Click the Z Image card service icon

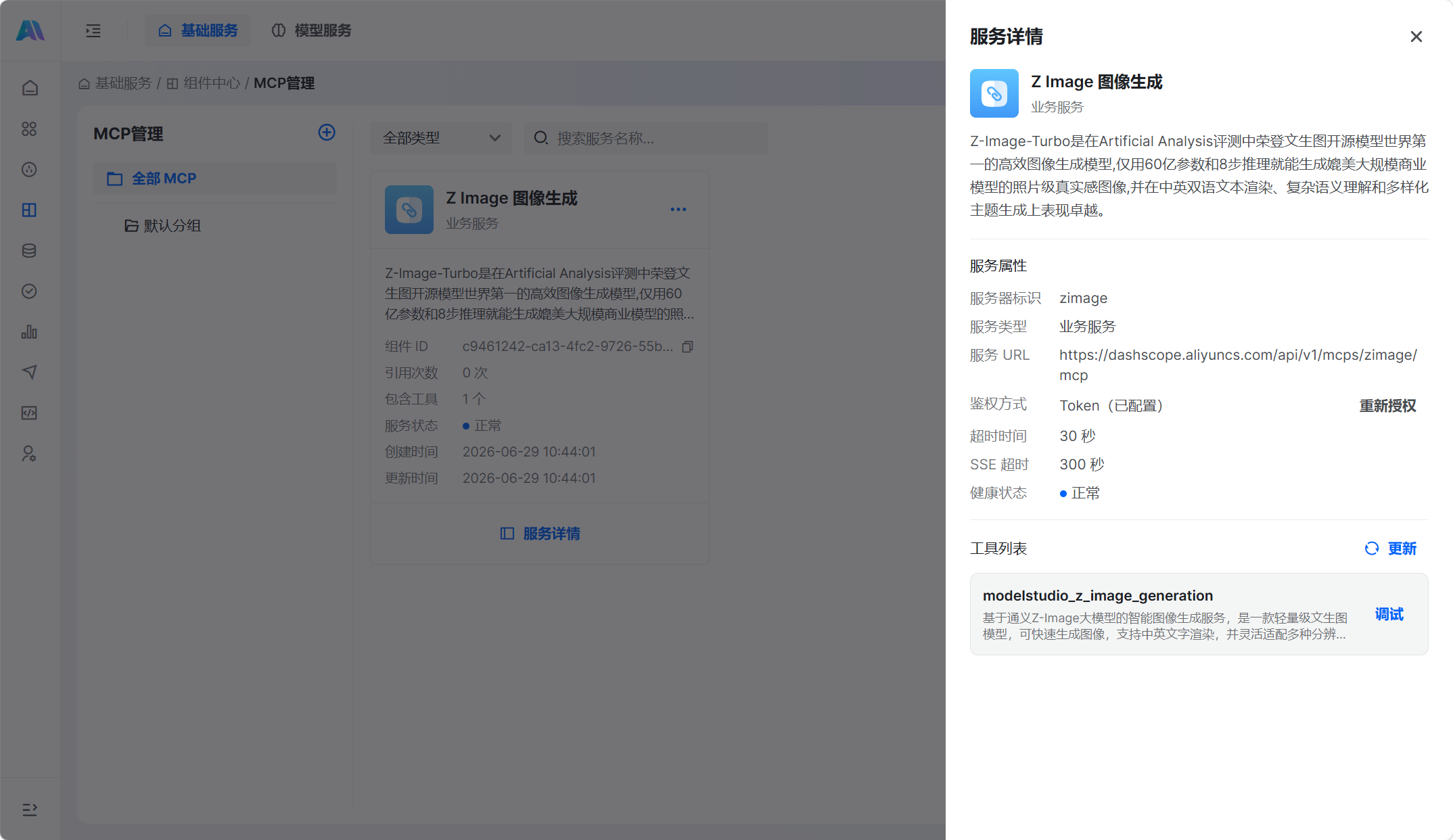[409, 210]
